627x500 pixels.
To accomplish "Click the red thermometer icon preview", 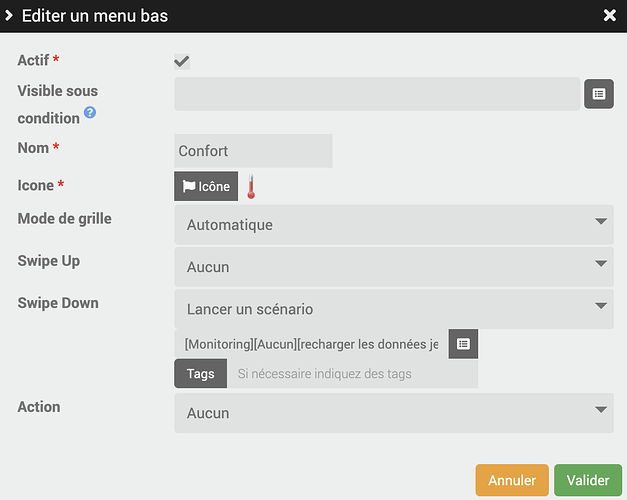I will coord(251,186).
